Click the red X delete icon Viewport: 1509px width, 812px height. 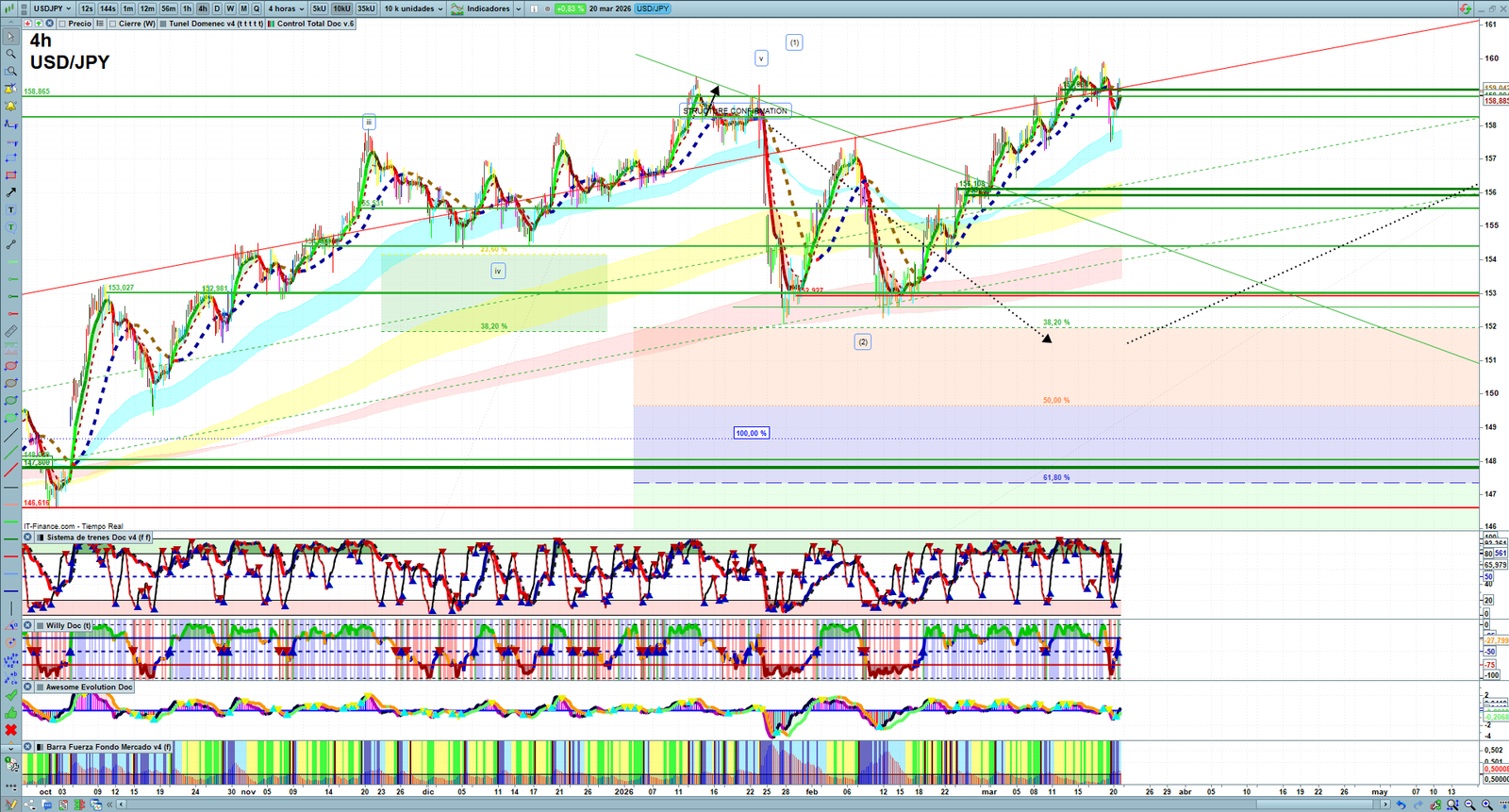point(11,730)
